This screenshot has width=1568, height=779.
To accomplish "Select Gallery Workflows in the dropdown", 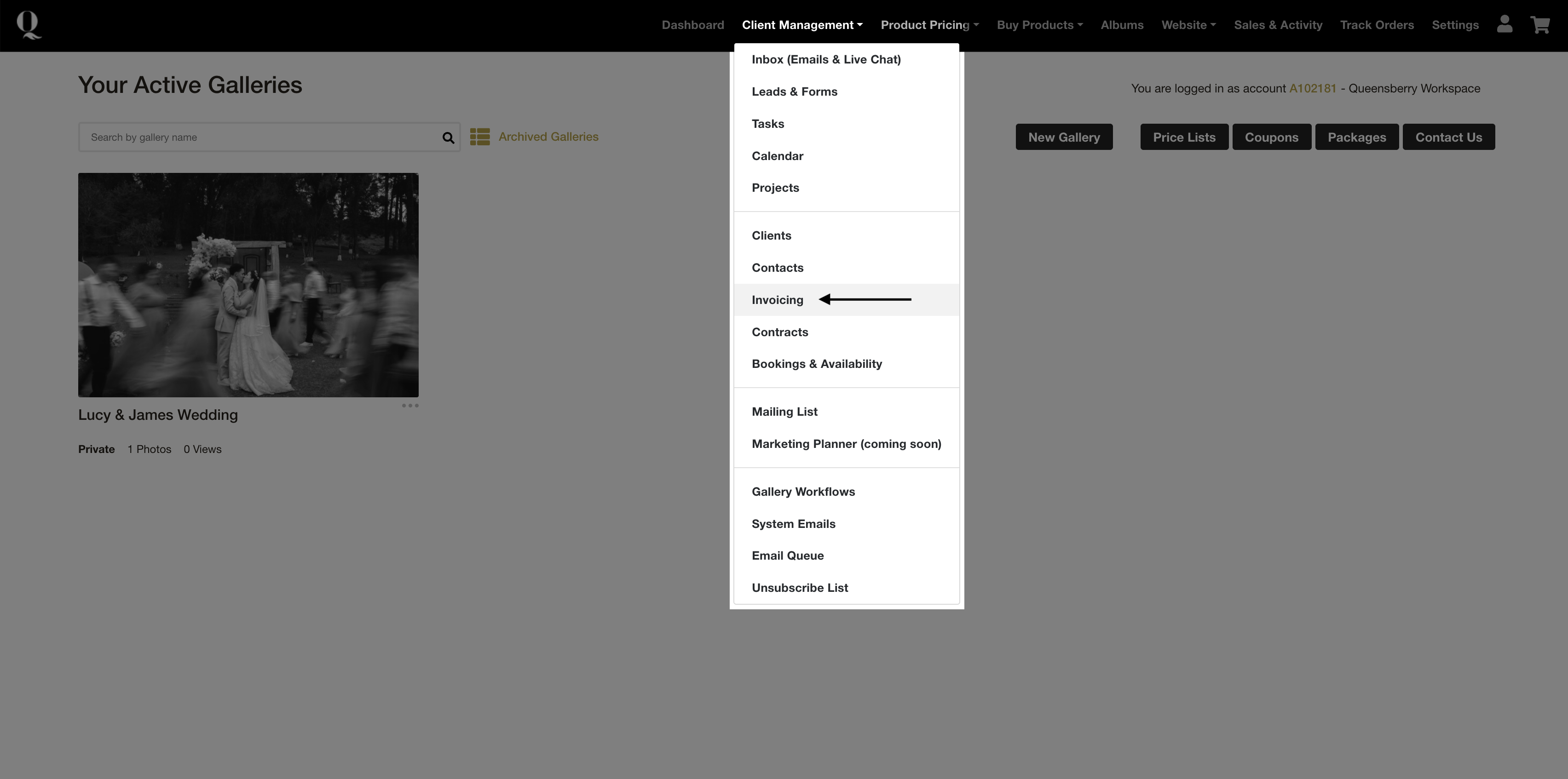I will (803, 492).
